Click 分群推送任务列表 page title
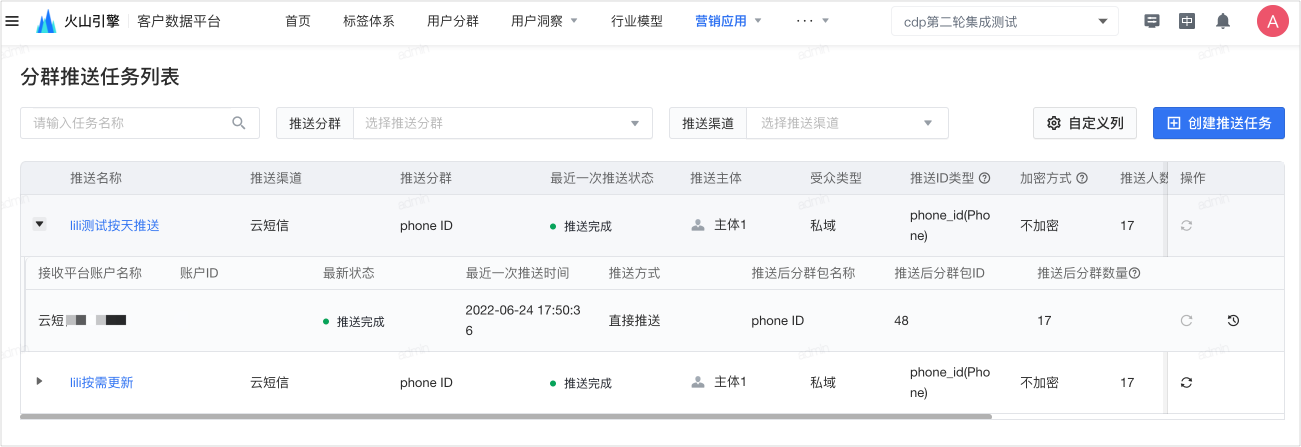1301x447 pixels. [x=100, y=77]
